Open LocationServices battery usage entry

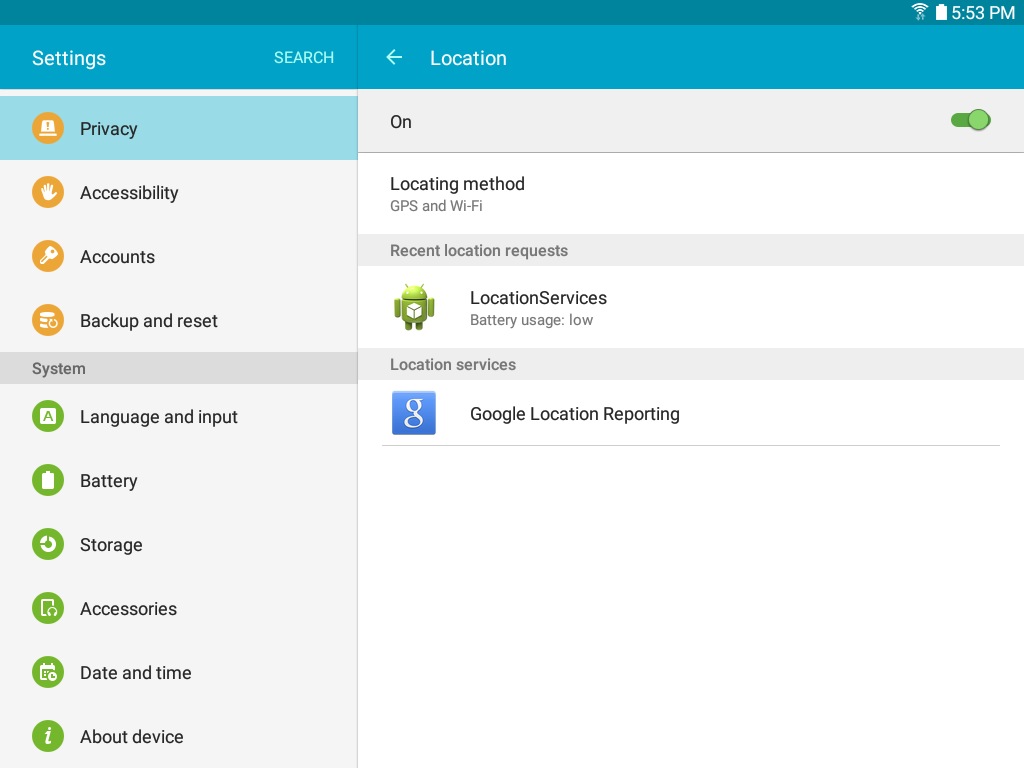pyautogui.click(x=691, y=307)
